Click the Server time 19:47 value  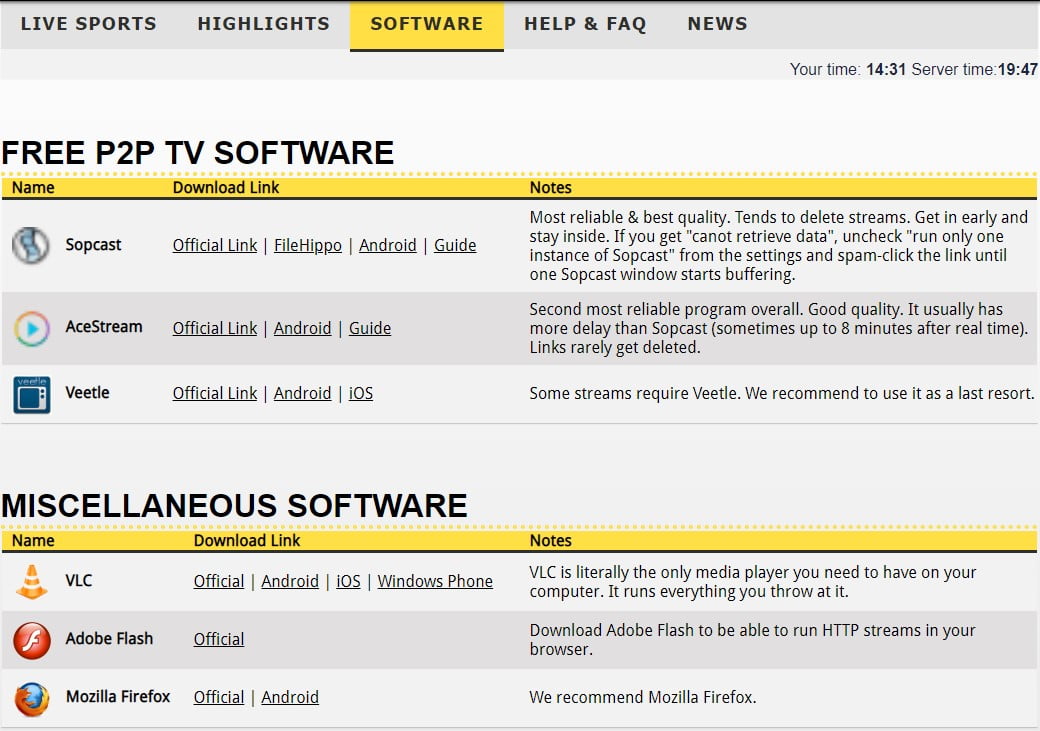[x=1017, y=69]
